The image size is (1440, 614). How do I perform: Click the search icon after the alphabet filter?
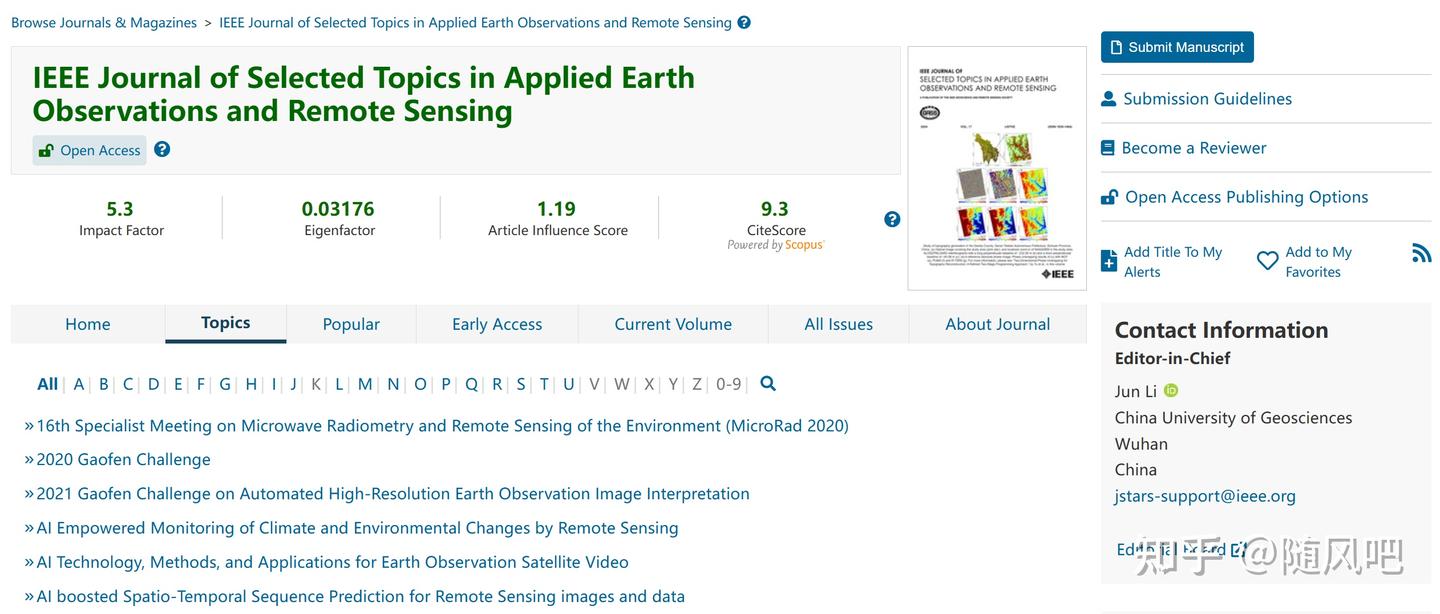click(x=768, y=384)
